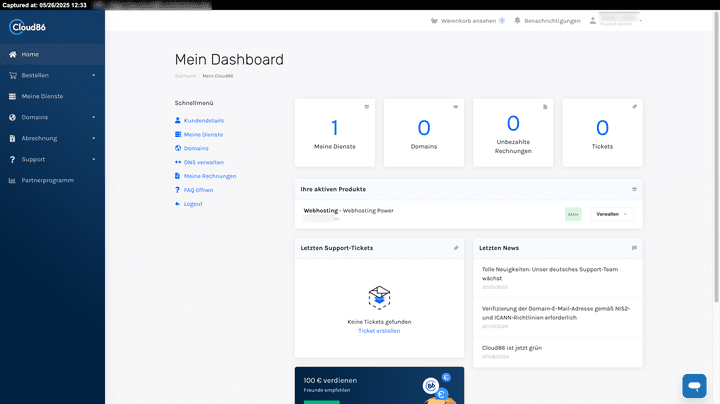Open Benachrichtigungen in top bar

point(552,21)
